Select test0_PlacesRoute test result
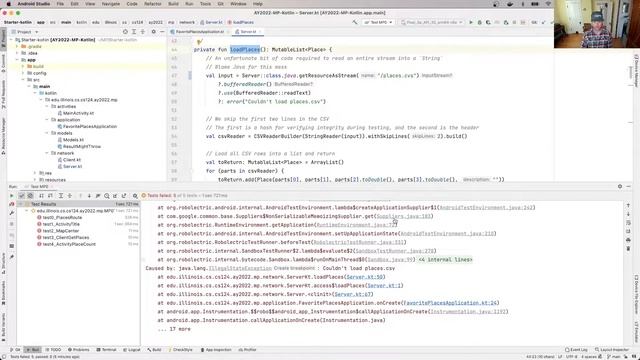This screenshot has width=640, height=360. [x=62, y=218]
